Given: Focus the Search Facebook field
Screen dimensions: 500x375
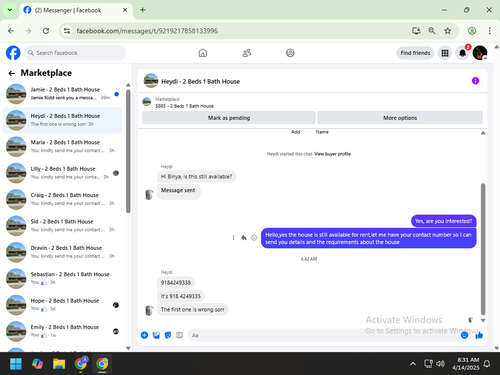Looking at the screenshot, I should click(75, 53).
